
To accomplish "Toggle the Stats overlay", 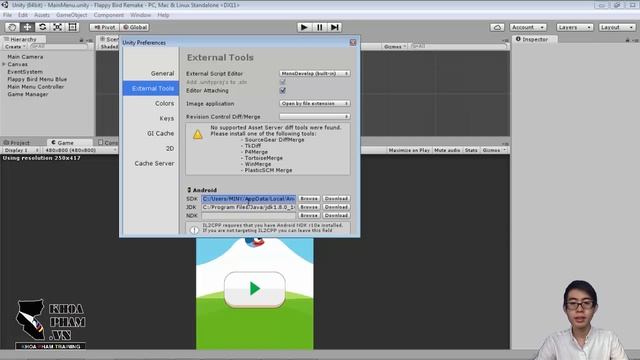I will pos(471,150).
